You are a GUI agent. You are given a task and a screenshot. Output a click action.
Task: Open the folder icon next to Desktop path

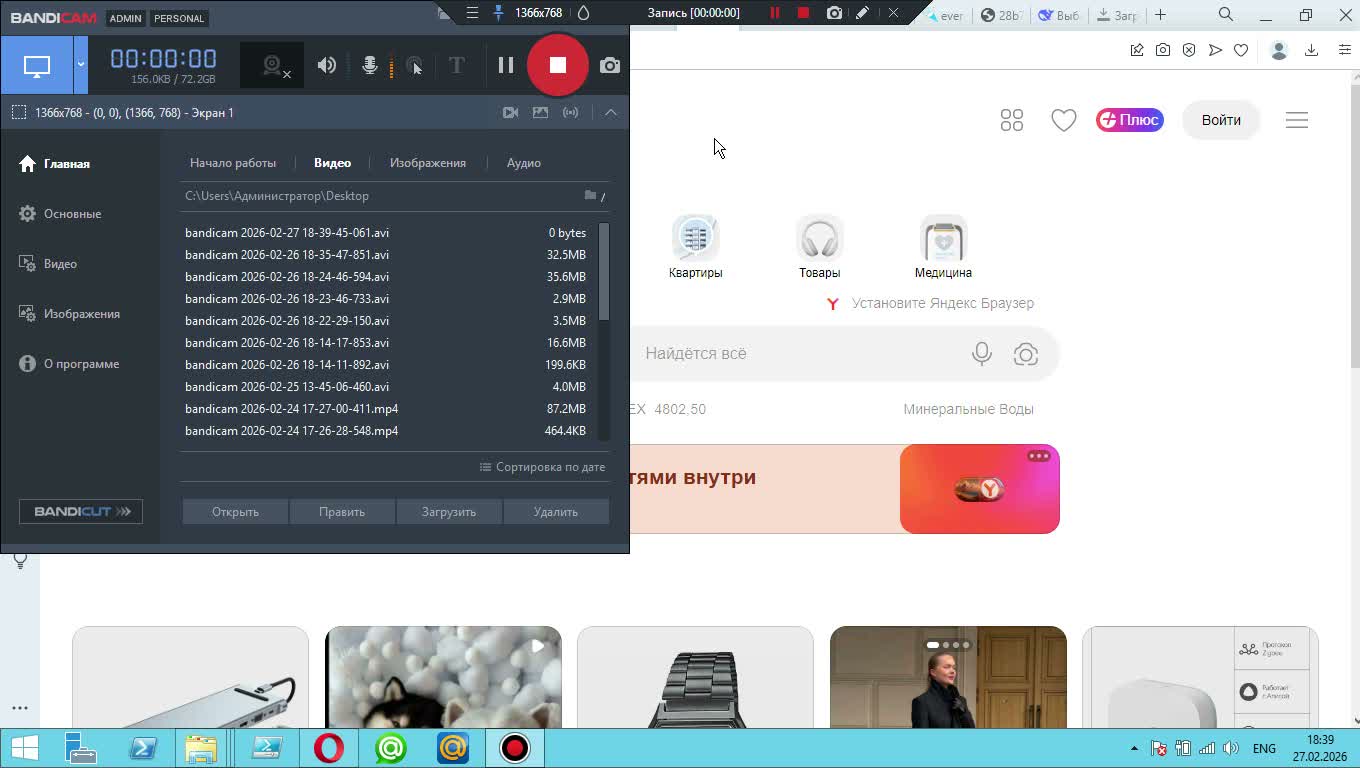[x=591, y=196]
